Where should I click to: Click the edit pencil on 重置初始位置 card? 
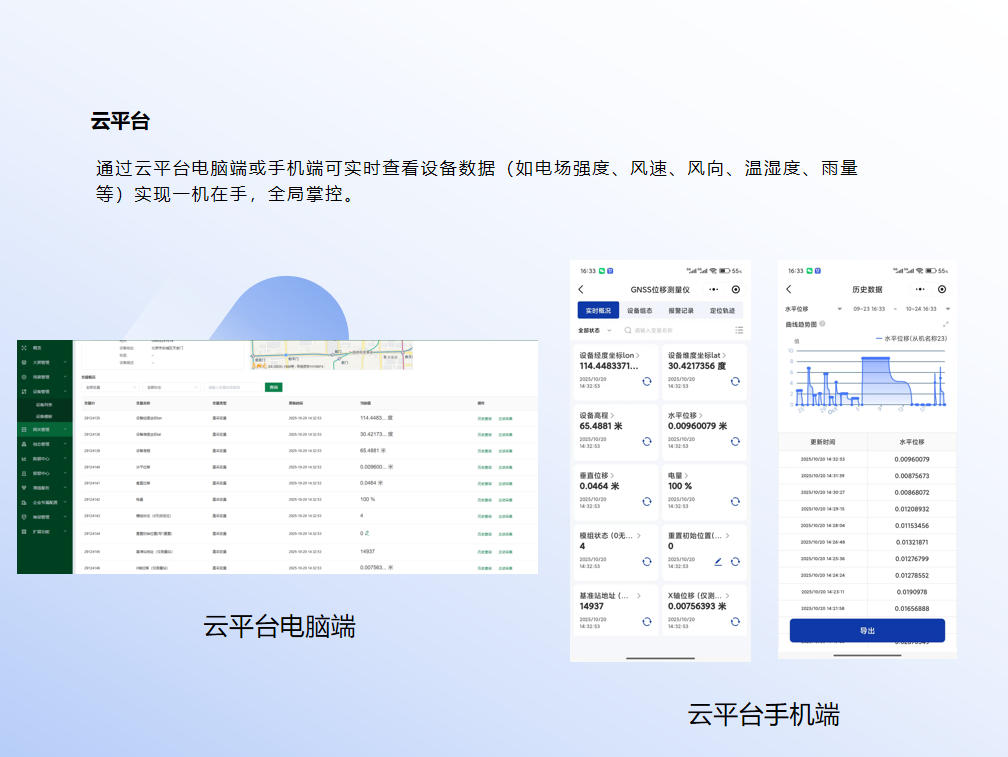click(x=718, y=562)
